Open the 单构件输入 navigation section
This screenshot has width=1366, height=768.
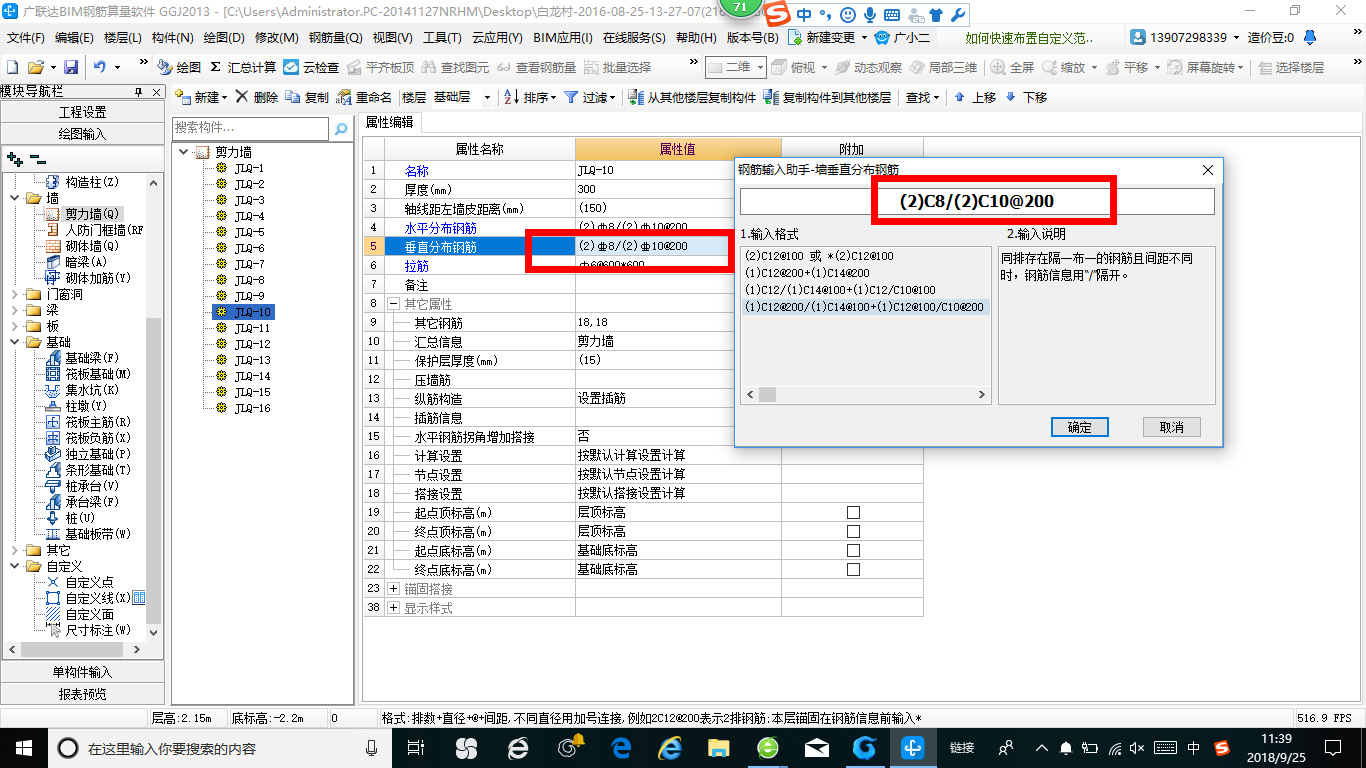[x=81, y=672]
